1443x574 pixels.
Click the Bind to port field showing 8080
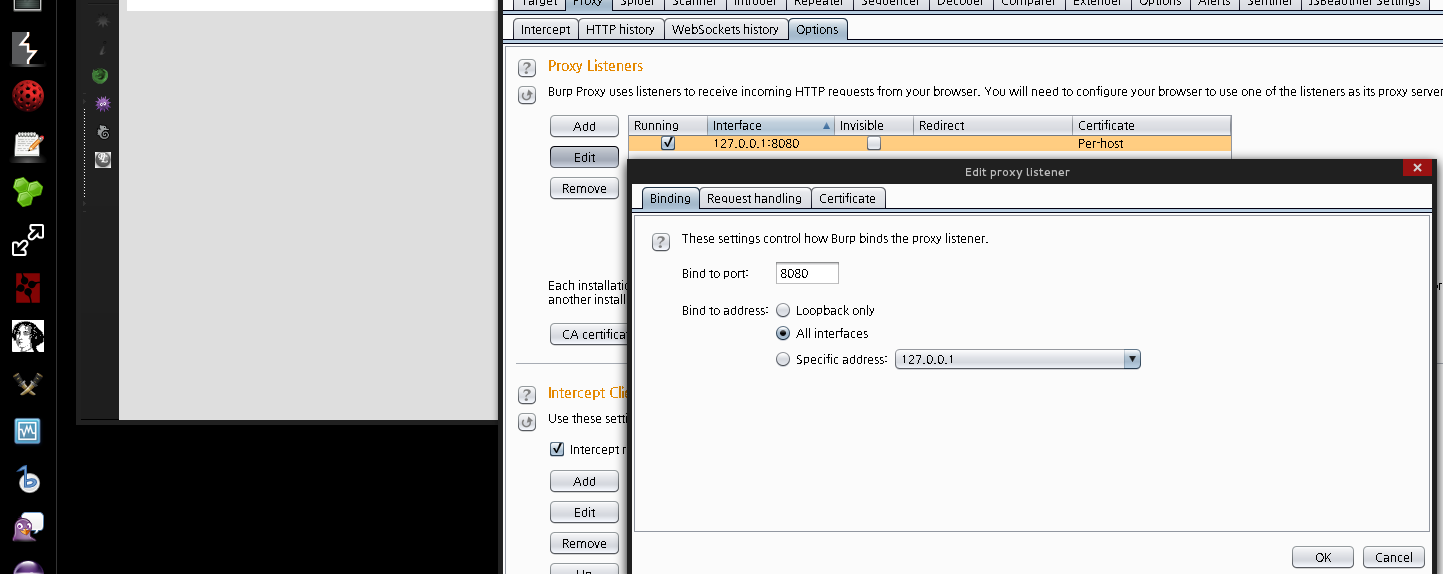click(x=807, y=273)
